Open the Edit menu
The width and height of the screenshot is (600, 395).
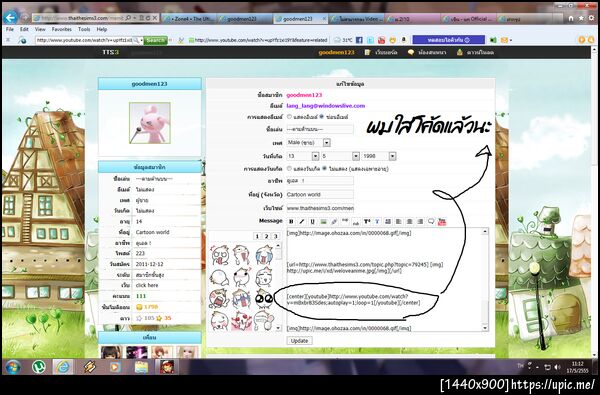24,29
